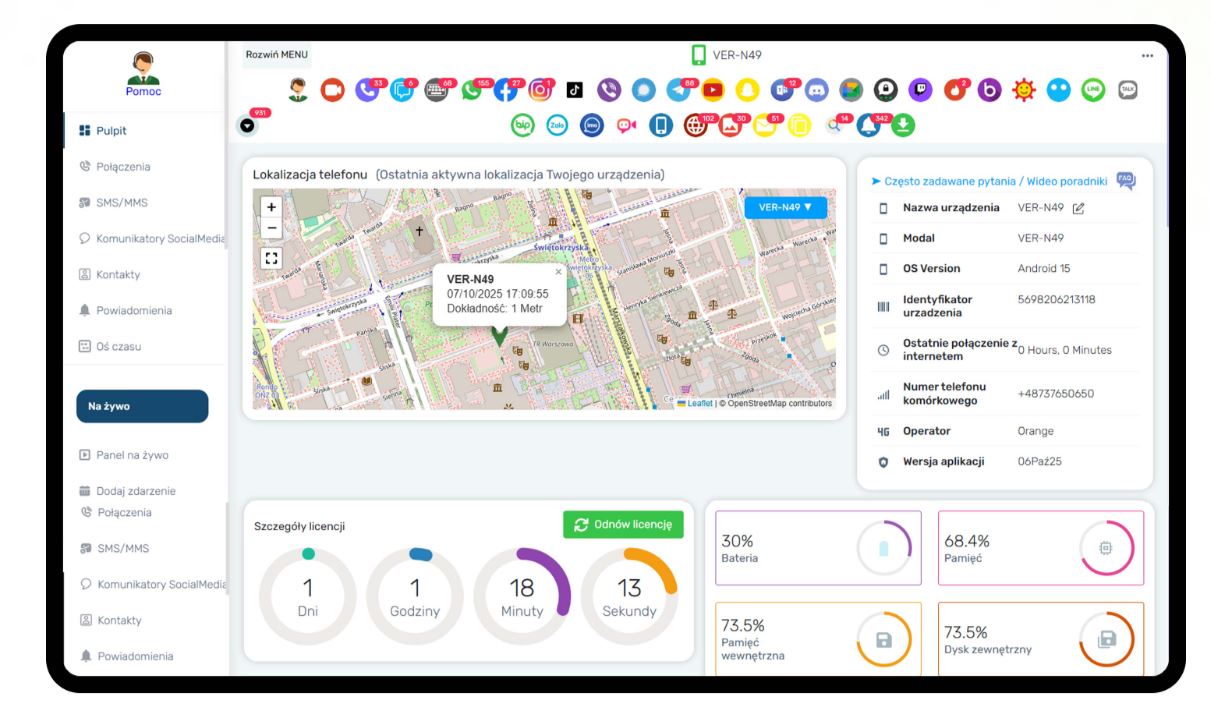Open the VER-N49 device dropdown on map
Image resolution: width=1211 pixels, height=724 pixels.
[x=785, y=207]
